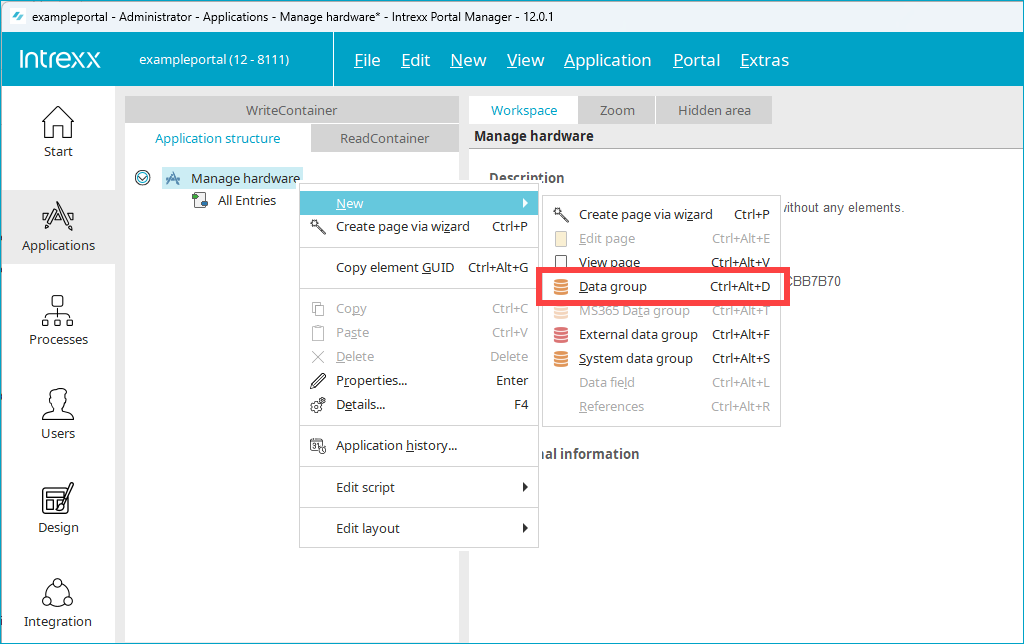Select View page in the submenu
Viewport: 1024px width, 644px height.
[x=662, y=262]
